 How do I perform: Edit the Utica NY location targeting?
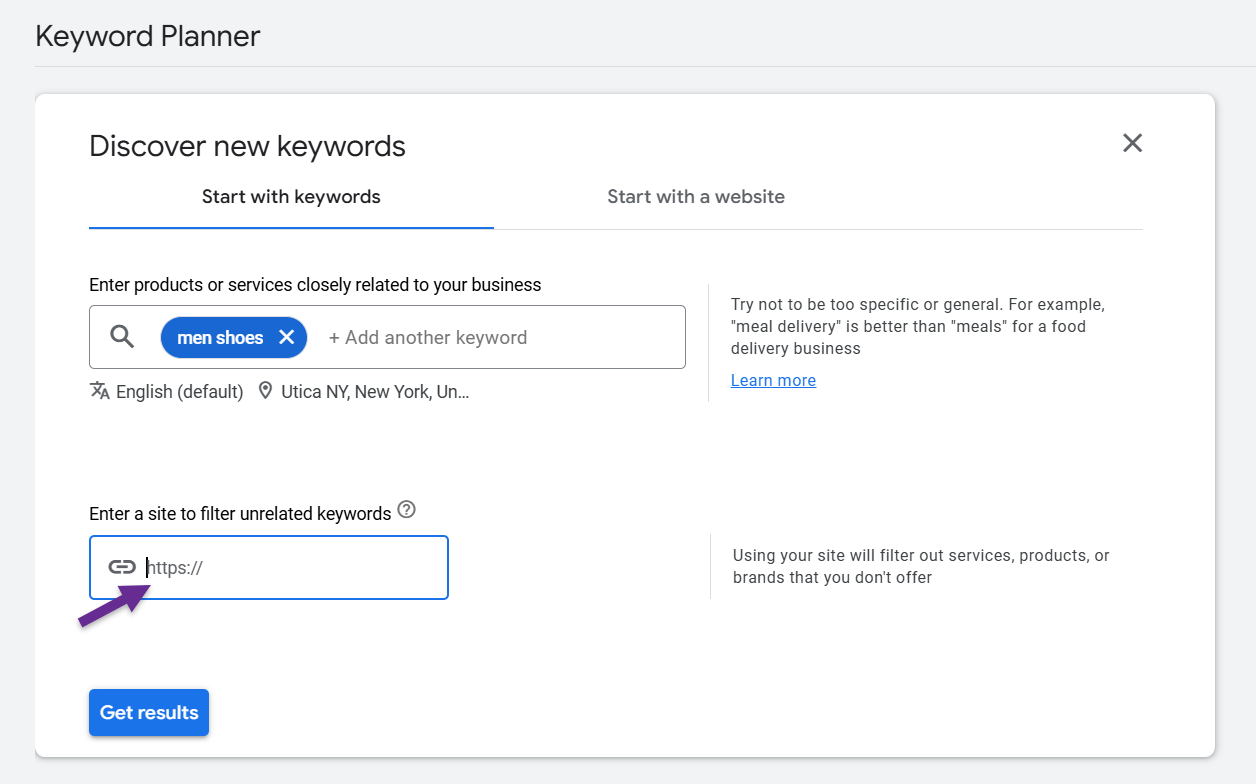pos(375,392)
